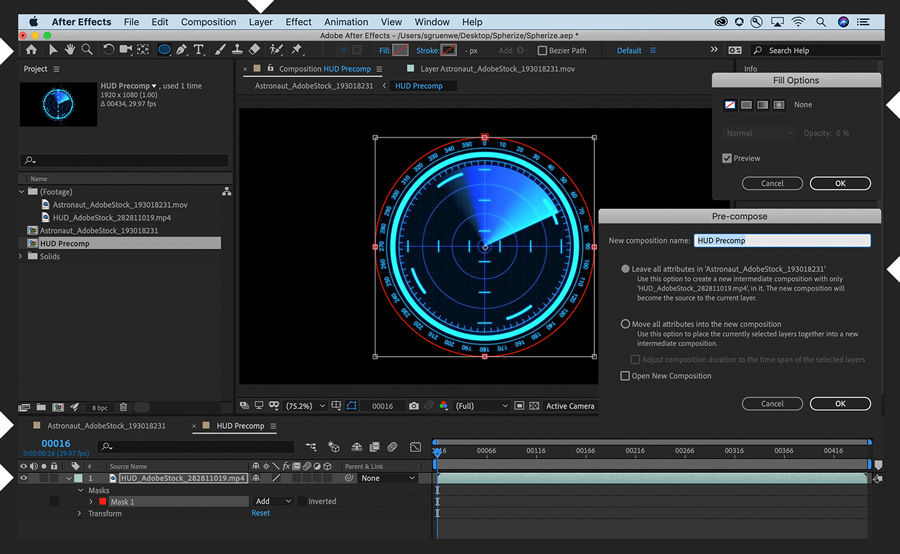Screen dimensions: 900x554
Task: Select the Clone Stamp tool
Action: coord(236,50)
